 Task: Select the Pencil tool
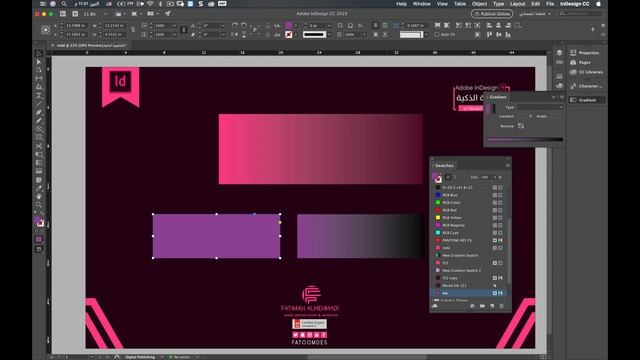39,121
